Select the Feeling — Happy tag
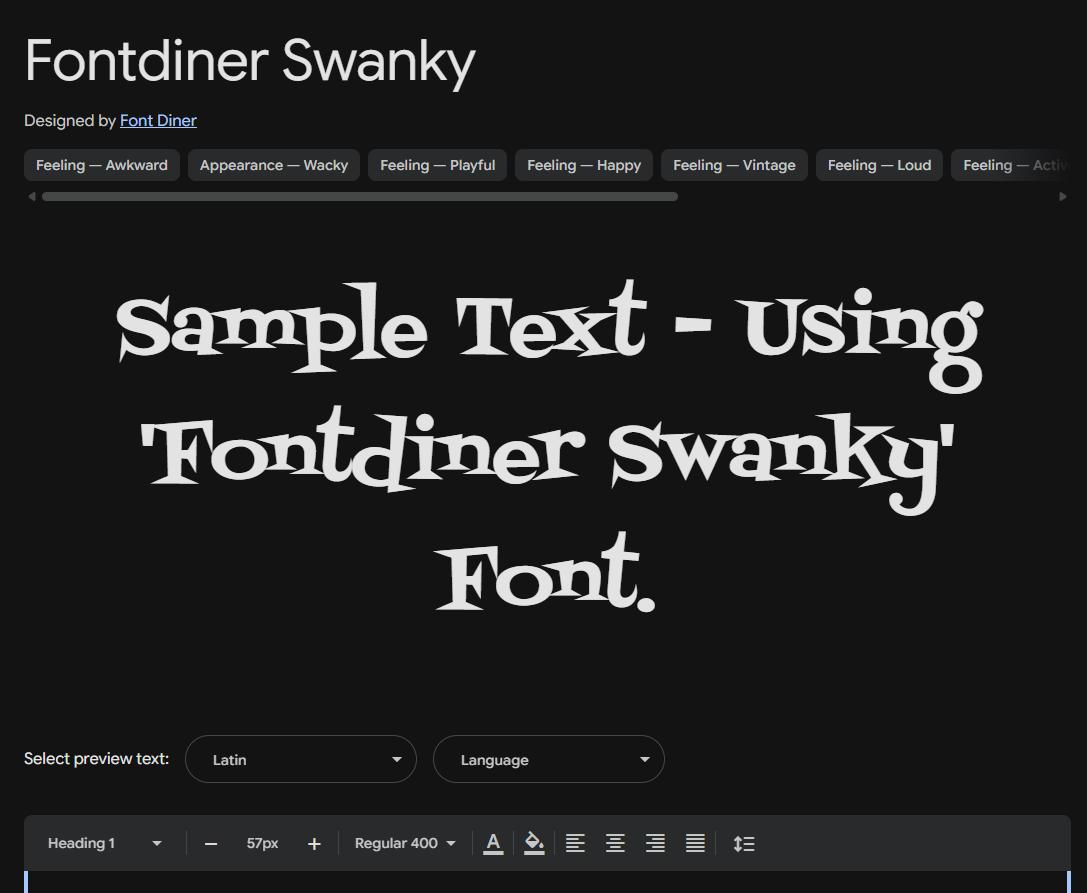Screen dimensions: 1087x893 coord(584,165)
